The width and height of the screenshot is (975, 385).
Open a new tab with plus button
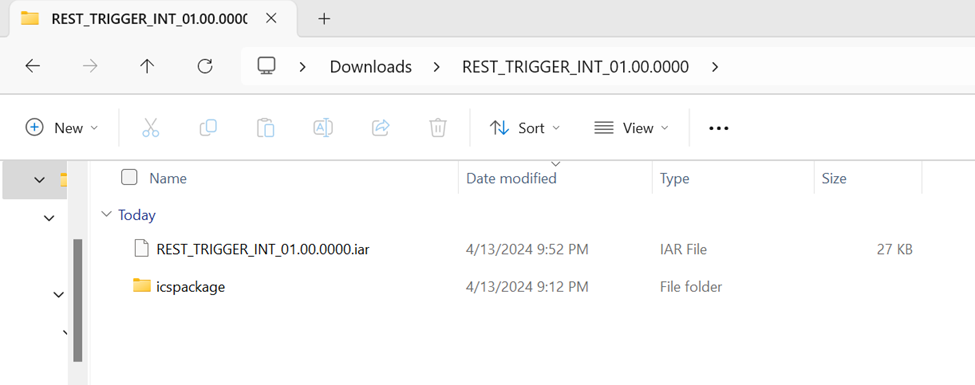pos(323,19)
